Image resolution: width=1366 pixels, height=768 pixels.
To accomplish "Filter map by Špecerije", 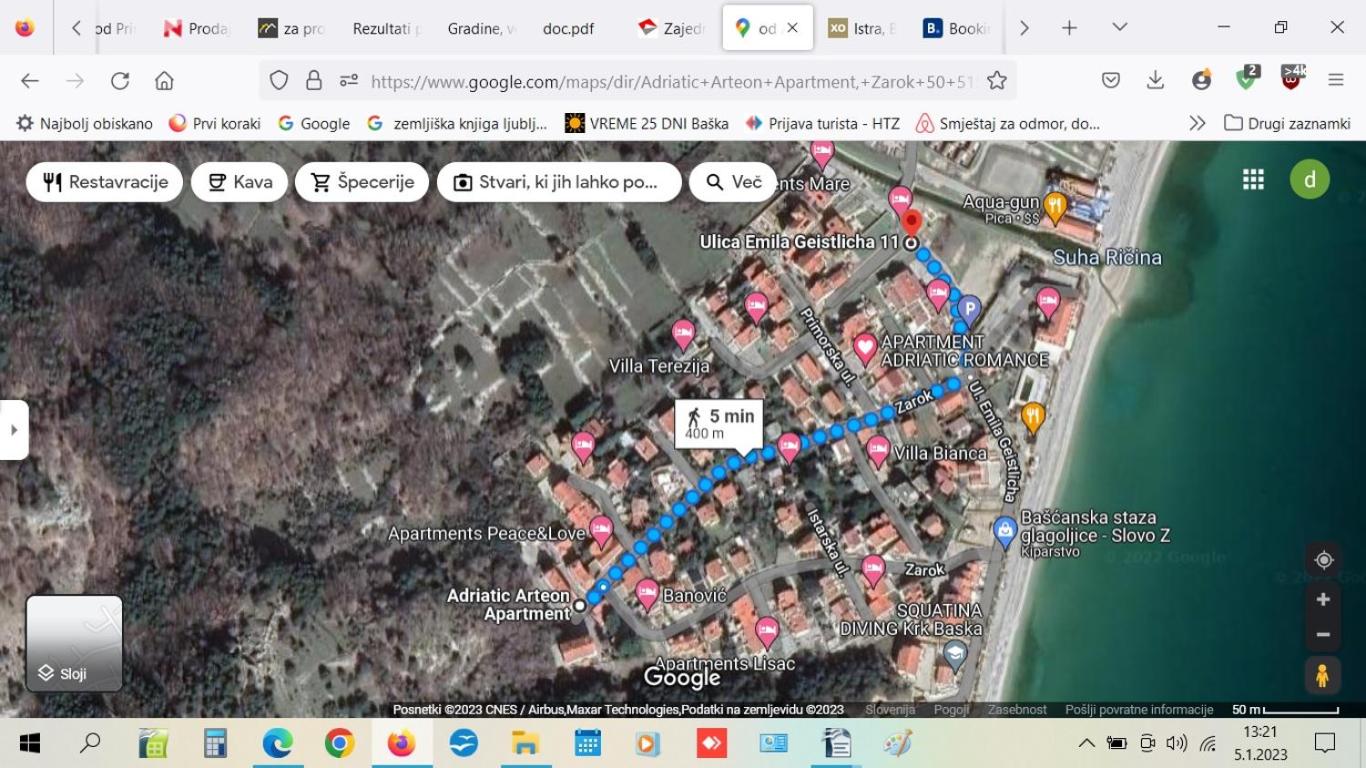I will click(362, 182).
